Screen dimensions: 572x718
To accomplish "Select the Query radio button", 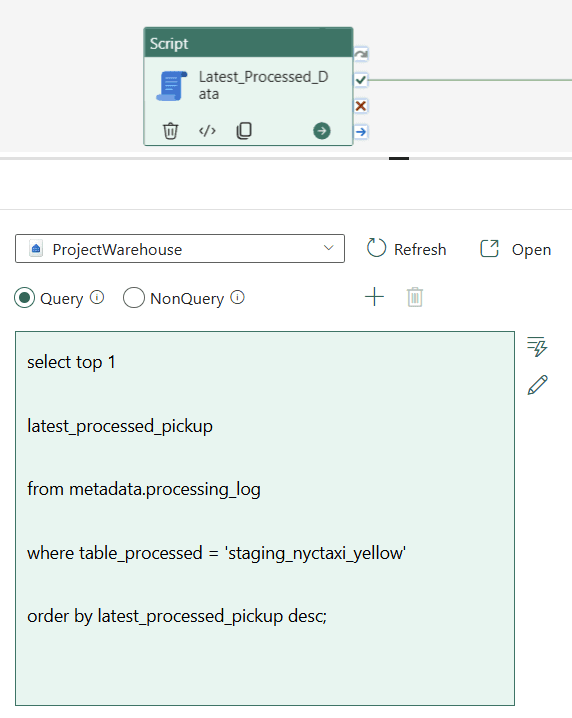I will tap(24, 298).
